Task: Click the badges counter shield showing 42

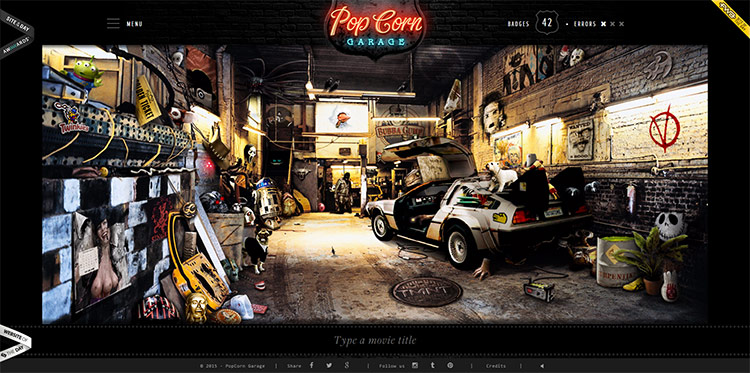Action: click(x=547, y=22)
